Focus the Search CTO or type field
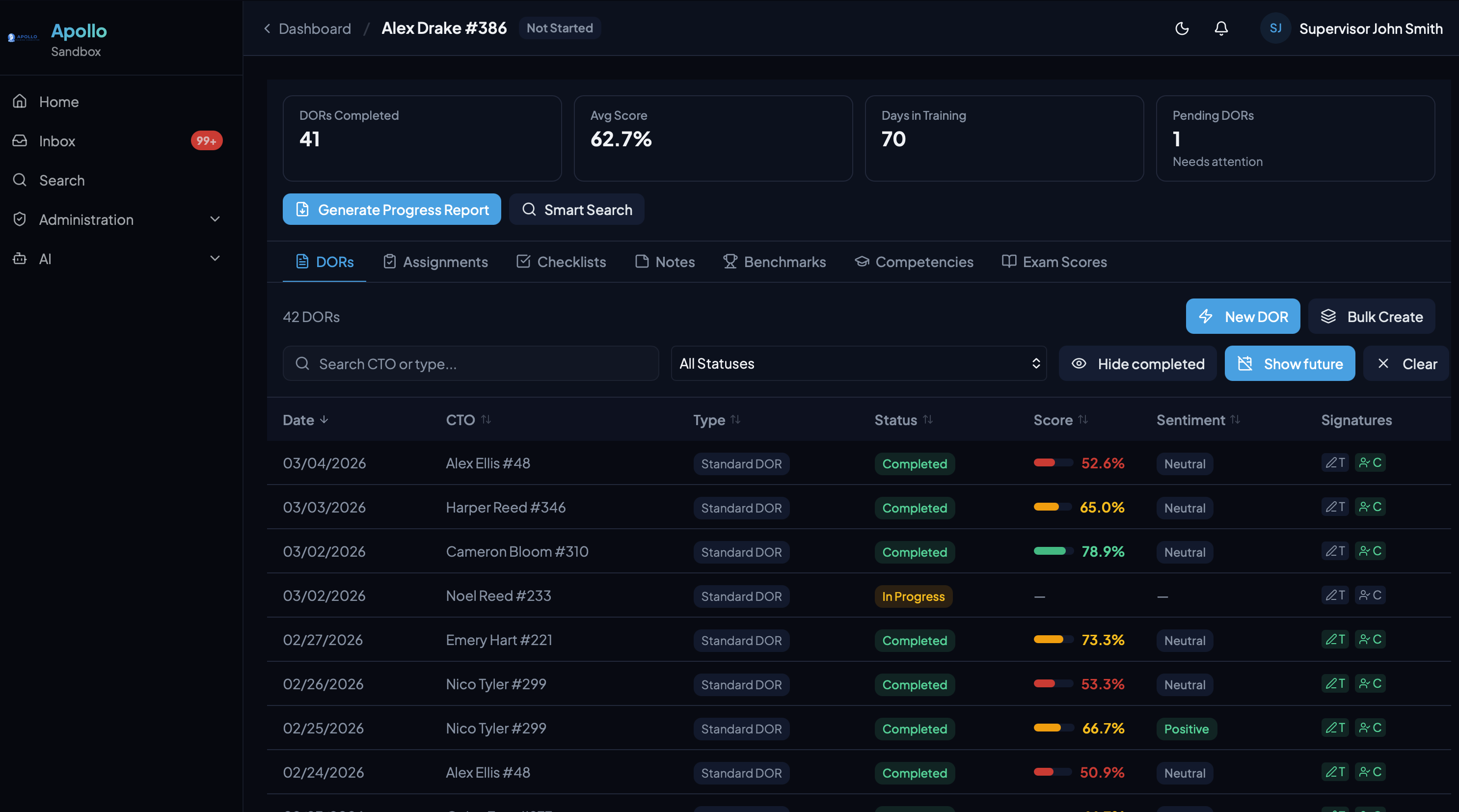 pyautogui.click(x=471, y=363)
